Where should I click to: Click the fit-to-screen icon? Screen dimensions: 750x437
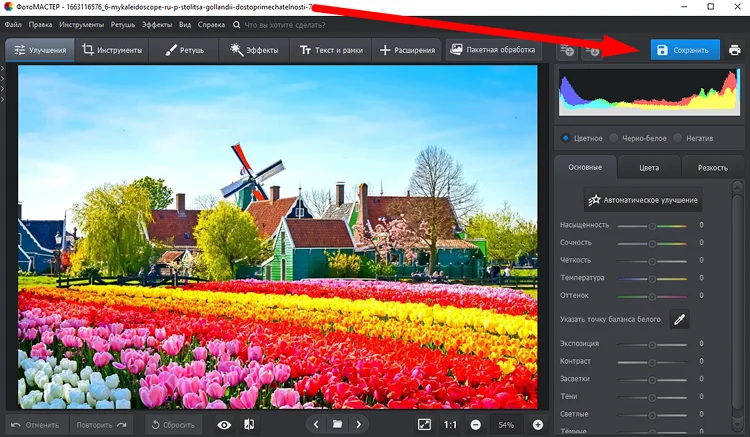pyautogui.click(x=424, y=425)
